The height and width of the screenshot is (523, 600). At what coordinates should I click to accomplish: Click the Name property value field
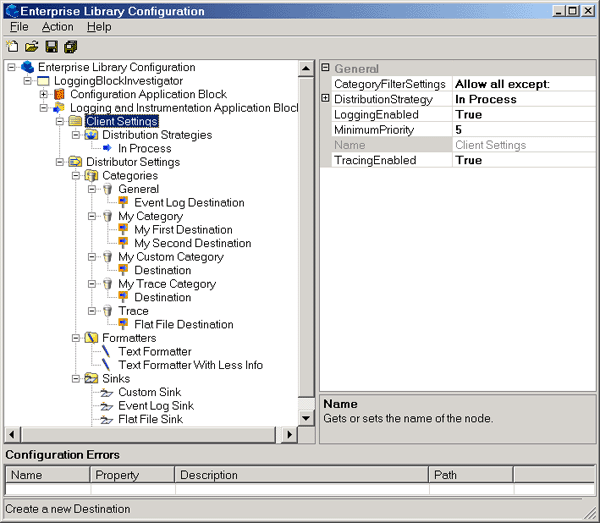point(523,145)
